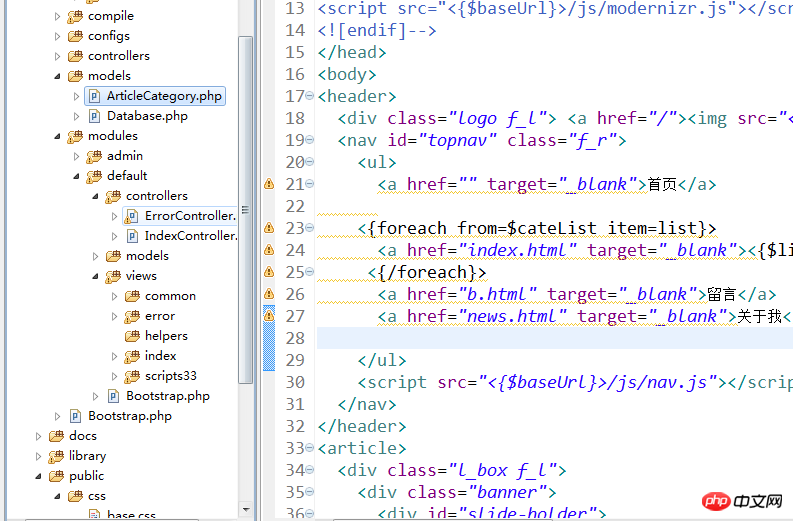Click the ErrorController file icon

tap(132, 216)
